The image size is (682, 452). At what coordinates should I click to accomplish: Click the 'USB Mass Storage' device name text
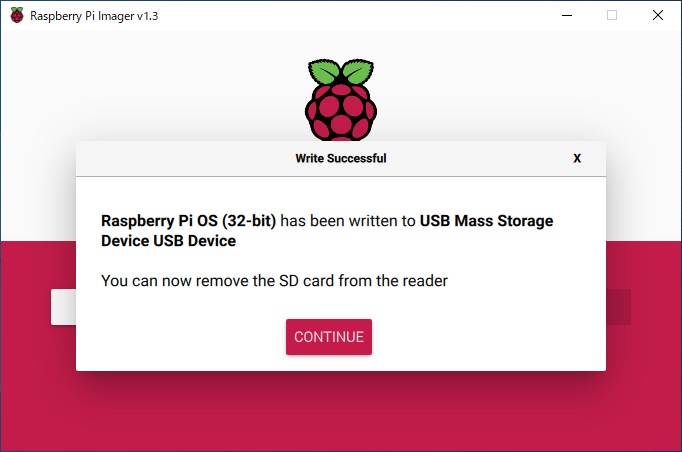[486, 221]
